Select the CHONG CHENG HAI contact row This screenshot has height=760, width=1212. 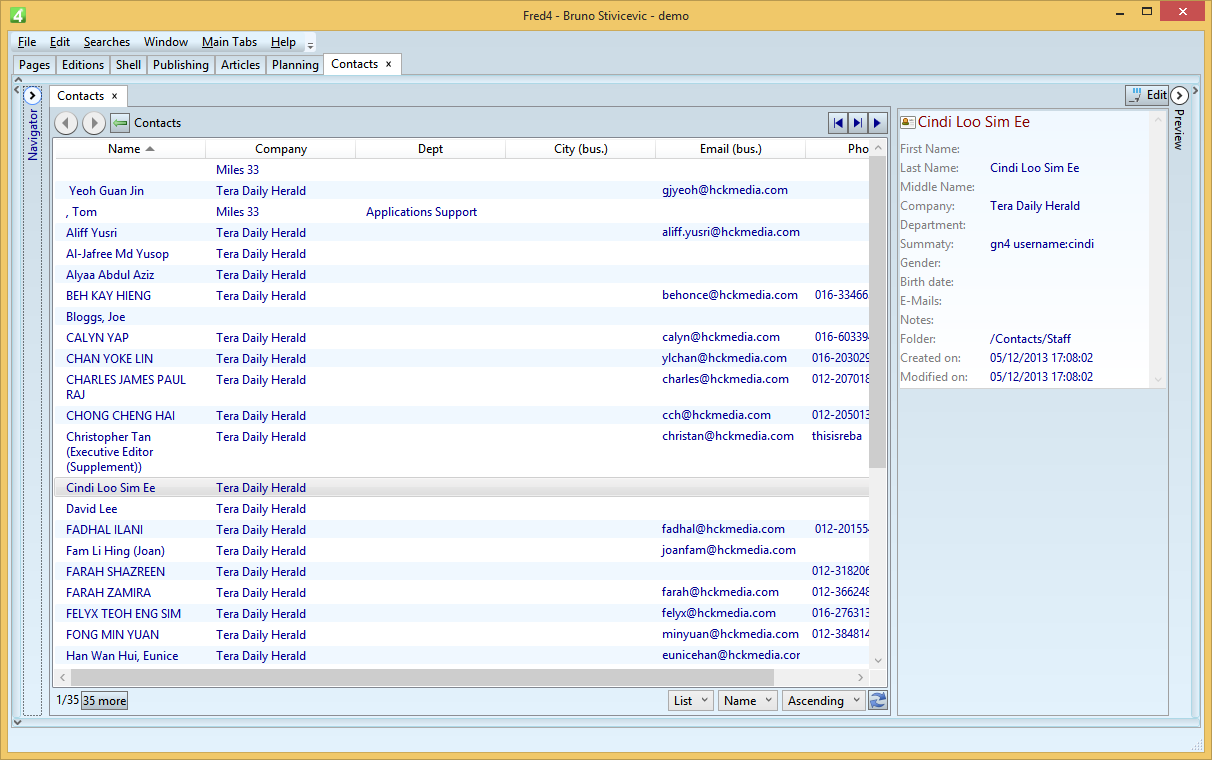pos(462,416)
